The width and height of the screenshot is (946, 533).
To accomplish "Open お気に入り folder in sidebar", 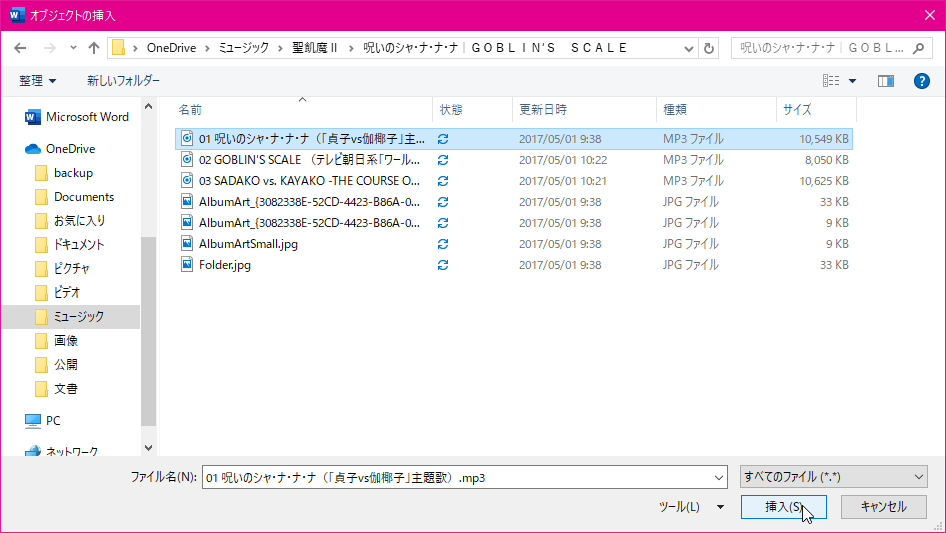I will click(71, 221).
